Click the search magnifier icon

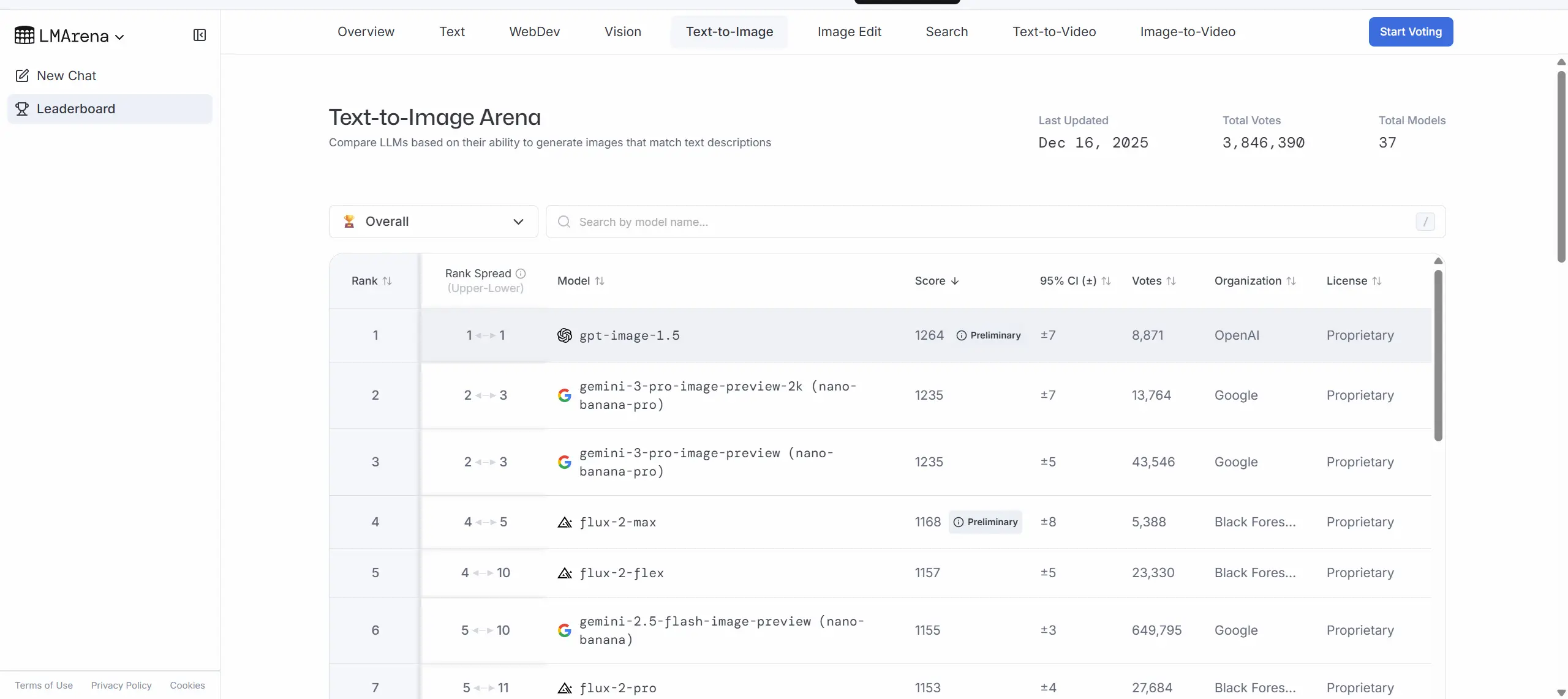point(563,222)
